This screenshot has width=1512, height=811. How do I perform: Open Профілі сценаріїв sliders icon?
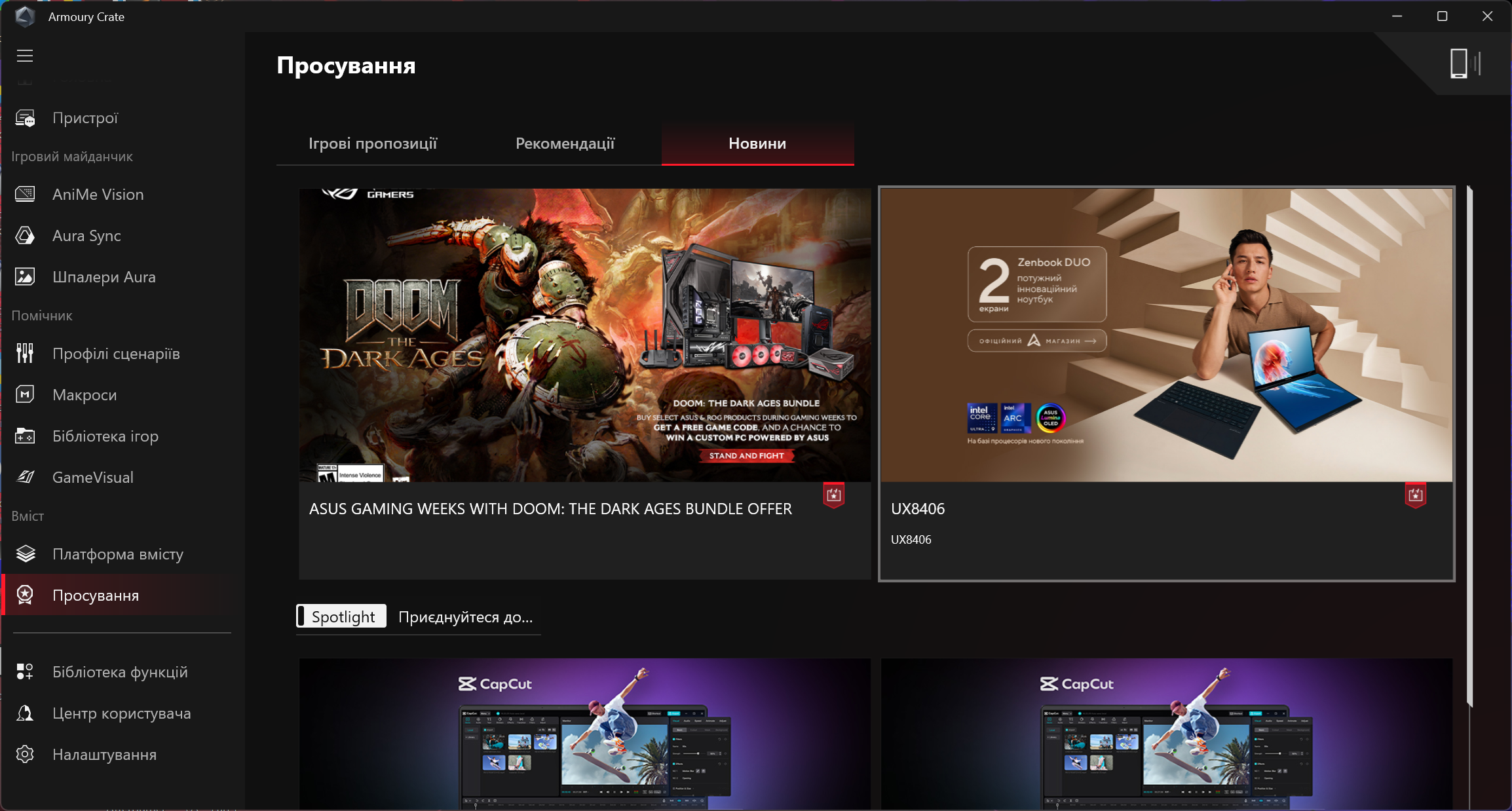25,354
